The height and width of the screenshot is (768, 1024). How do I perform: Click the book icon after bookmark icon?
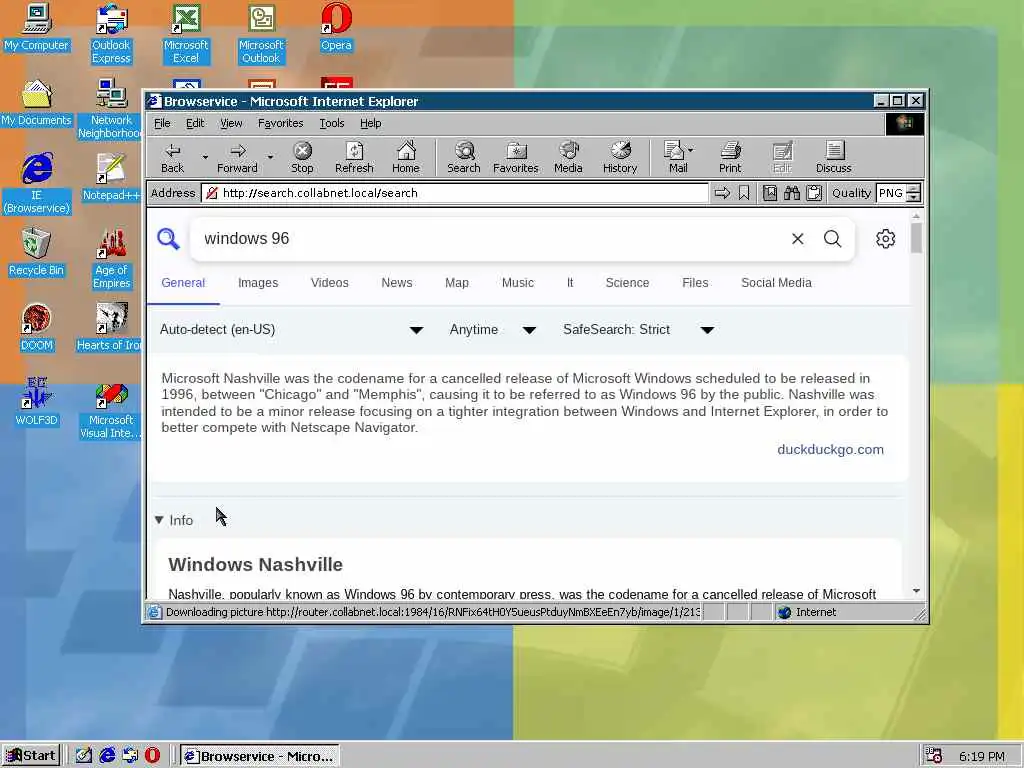click(770, 193)
